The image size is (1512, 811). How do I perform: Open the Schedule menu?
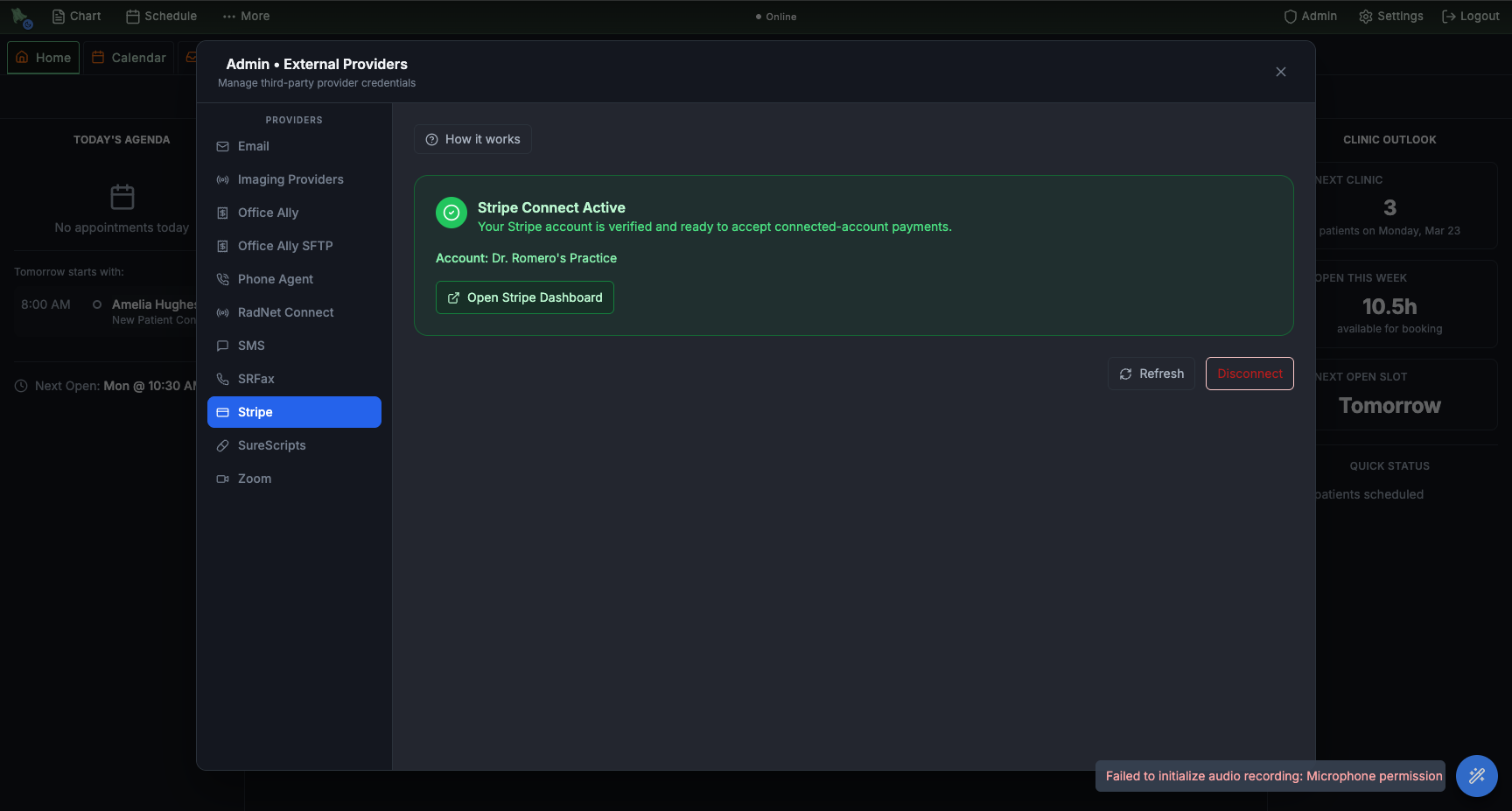pyautogui.click(x=161, y=17)
